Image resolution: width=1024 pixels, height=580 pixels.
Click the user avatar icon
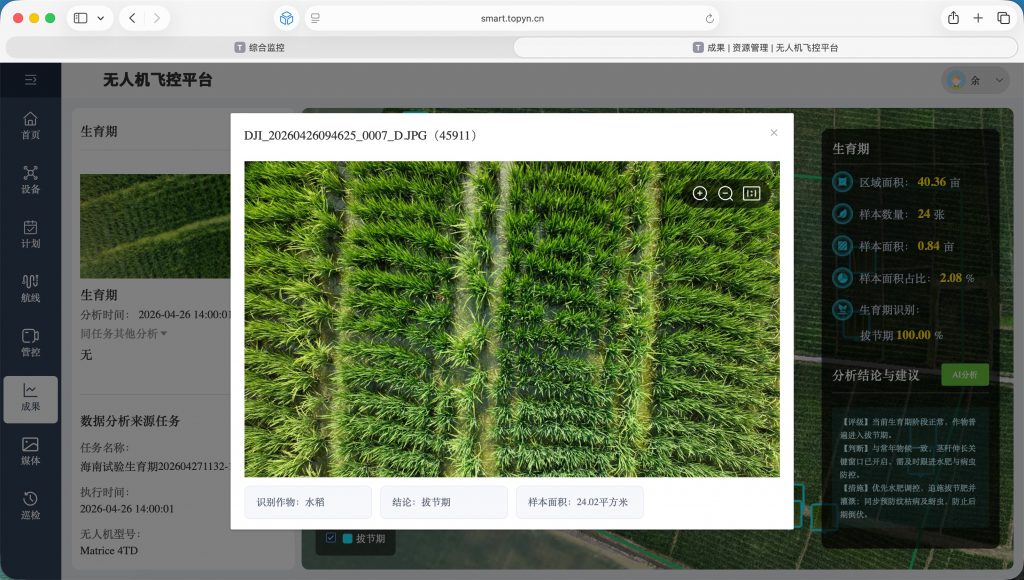(956, 80)
